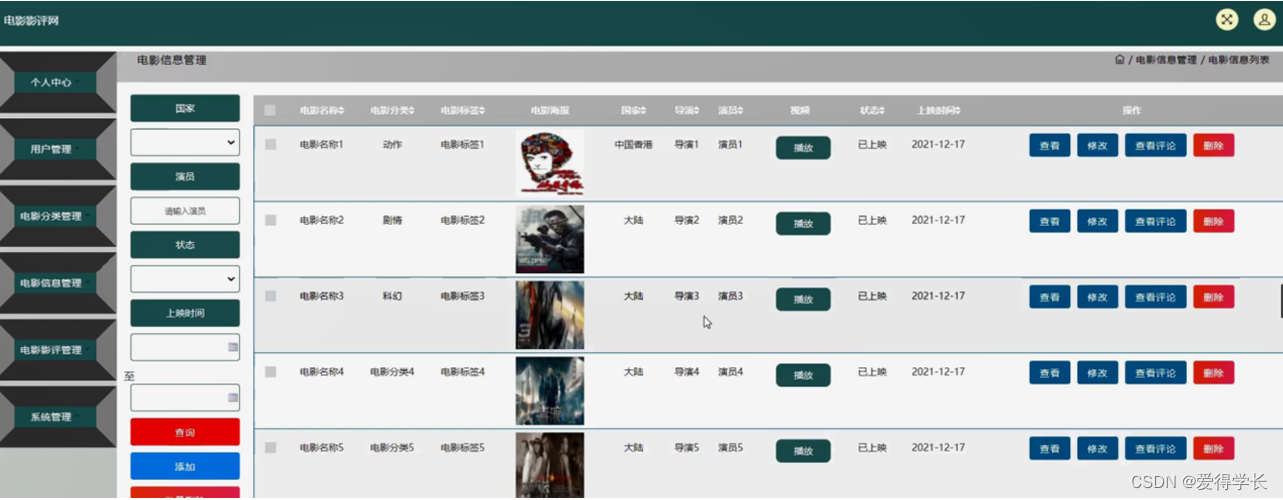The width and height of the screenshot is (1283, 500).
Task: Sort by 电影分类 column arrows
Action: pyautogui.click(x=412, y=110)
